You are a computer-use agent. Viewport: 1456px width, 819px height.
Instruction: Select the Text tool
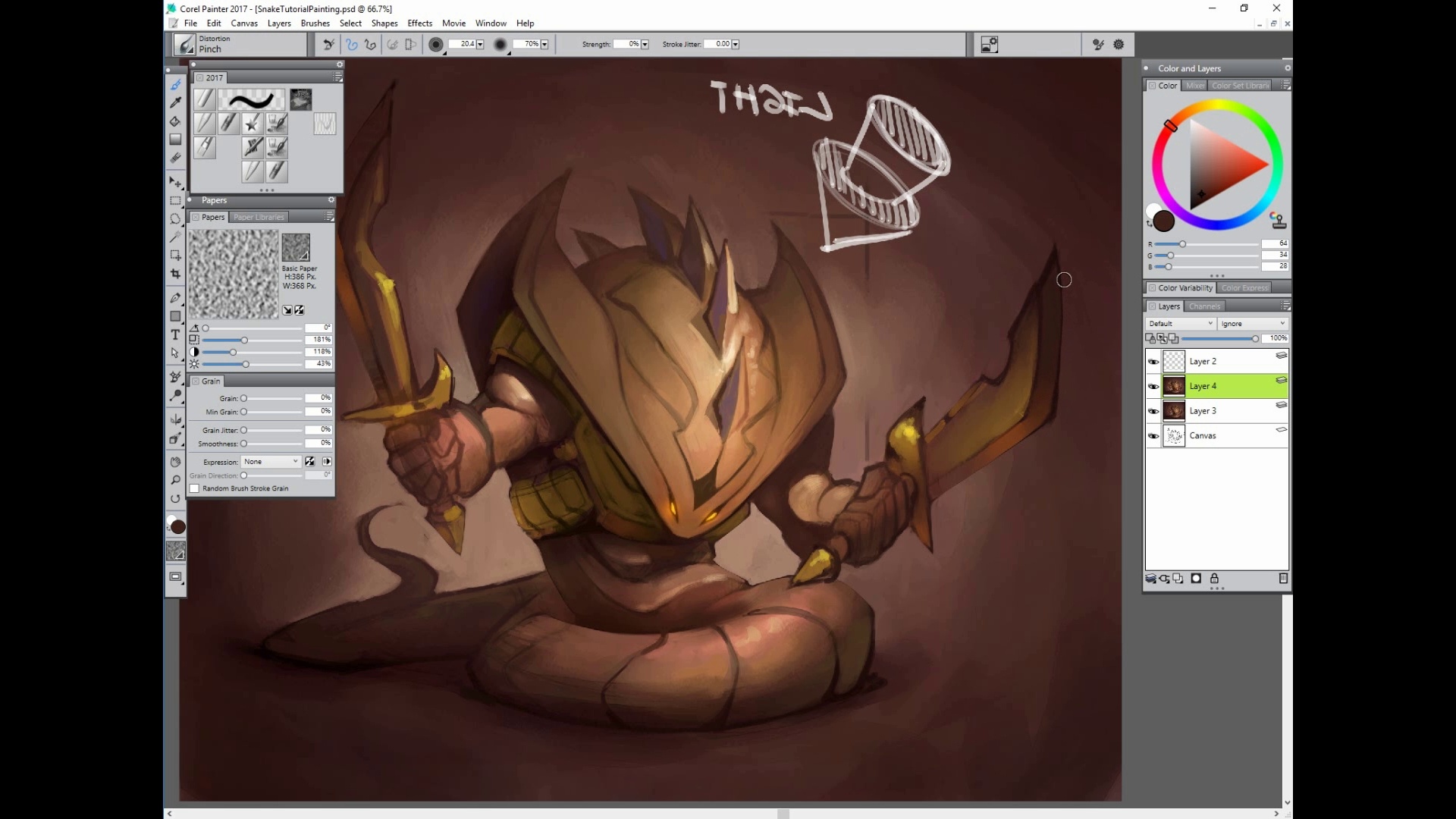(175, 334)
